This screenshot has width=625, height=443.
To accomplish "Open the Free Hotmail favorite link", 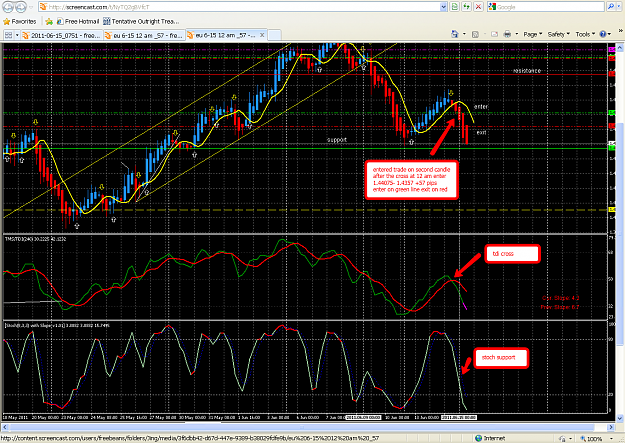I will coord(78,22).
